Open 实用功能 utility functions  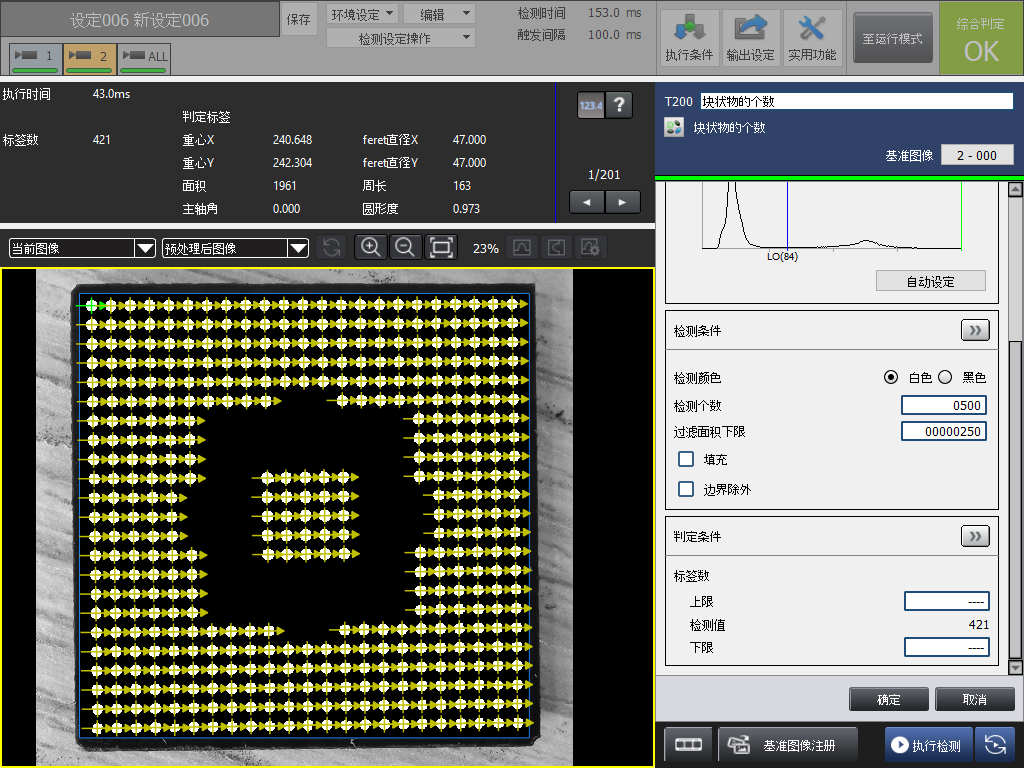[811, 38]
